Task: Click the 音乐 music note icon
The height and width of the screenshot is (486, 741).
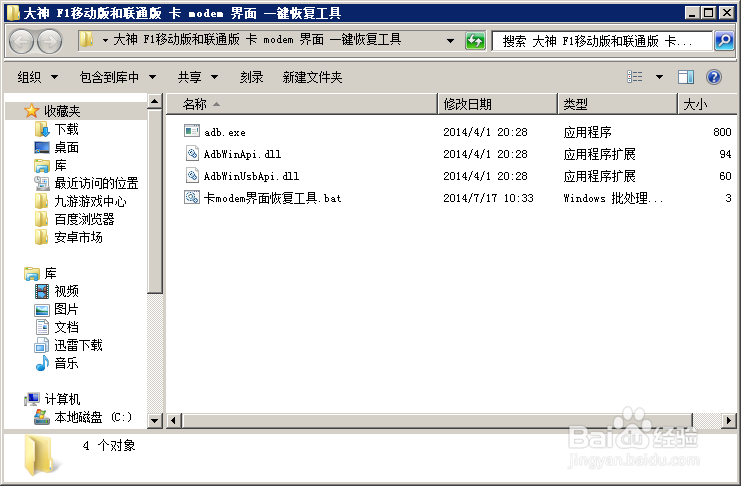Action: [42, 363]
